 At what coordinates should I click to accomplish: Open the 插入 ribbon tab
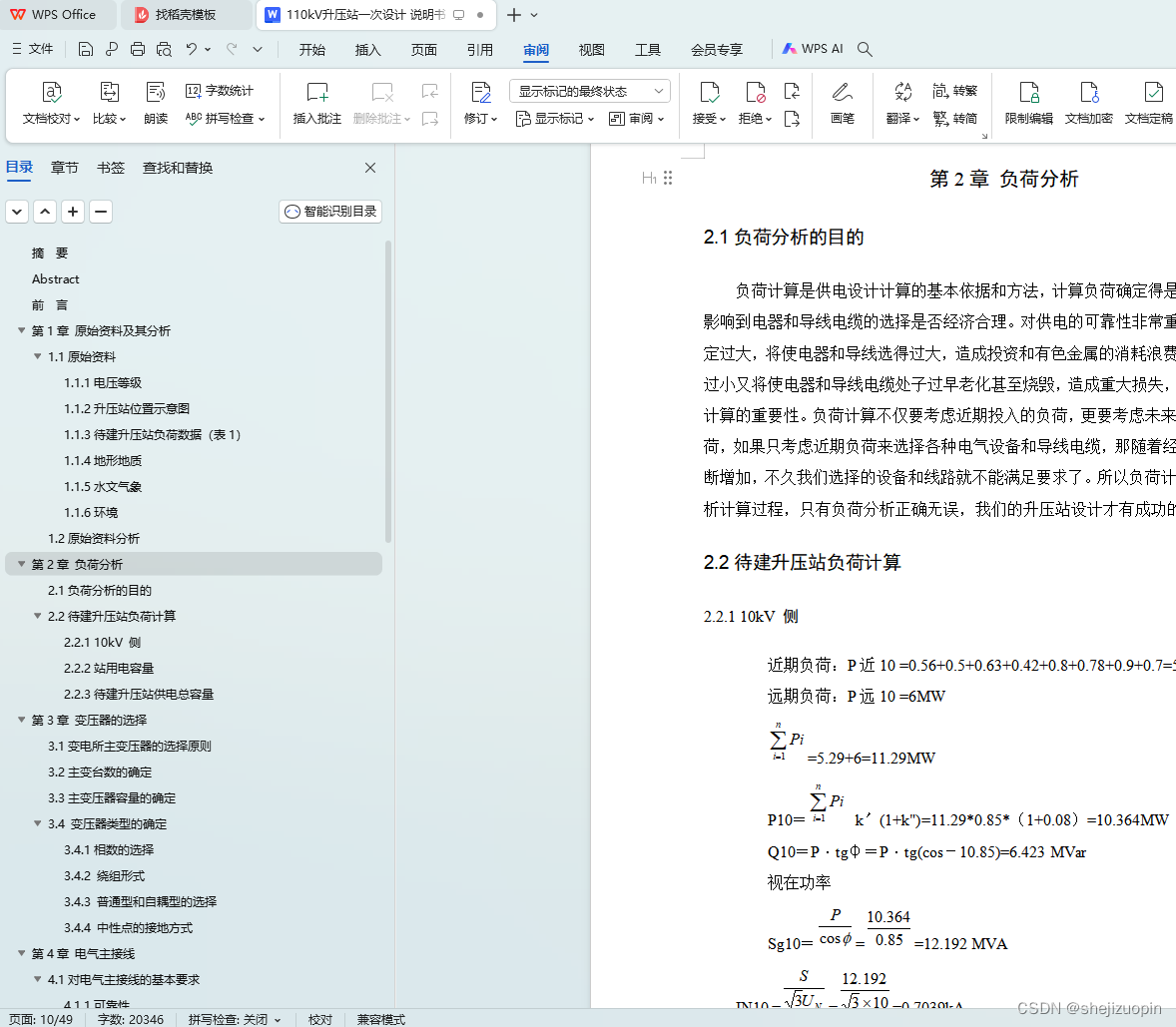pos(368,50)
